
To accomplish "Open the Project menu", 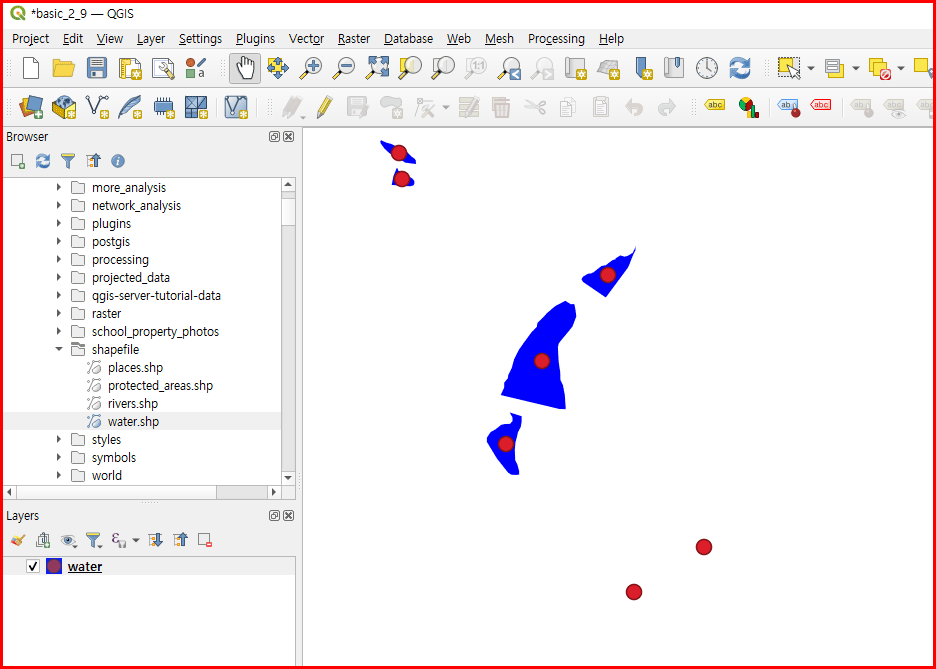I will (30, 39).
